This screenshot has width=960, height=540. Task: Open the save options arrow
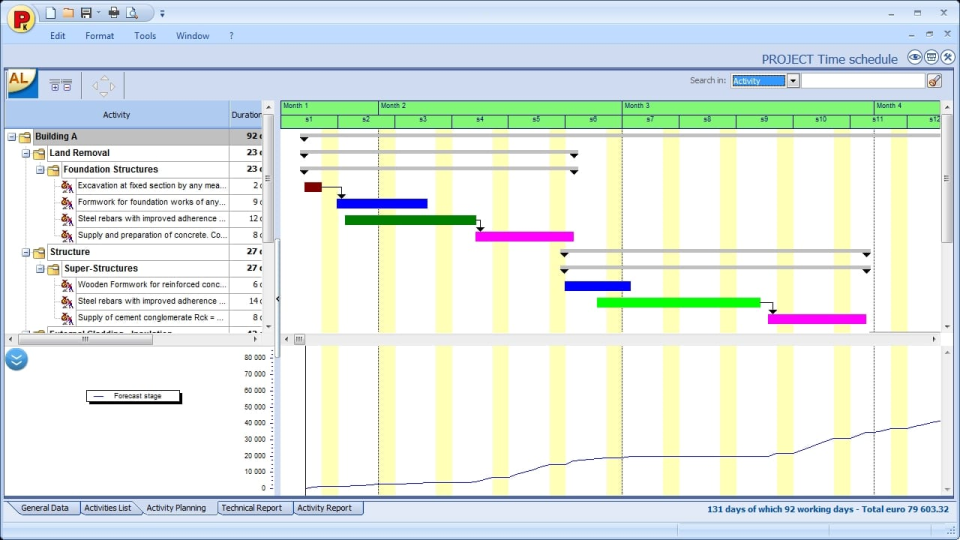[x=98, y=13]
